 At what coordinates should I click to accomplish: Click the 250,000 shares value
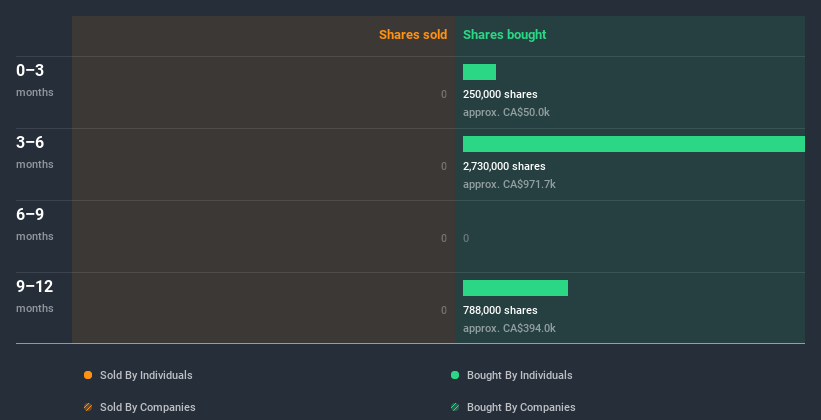click(x=500, y=94)
